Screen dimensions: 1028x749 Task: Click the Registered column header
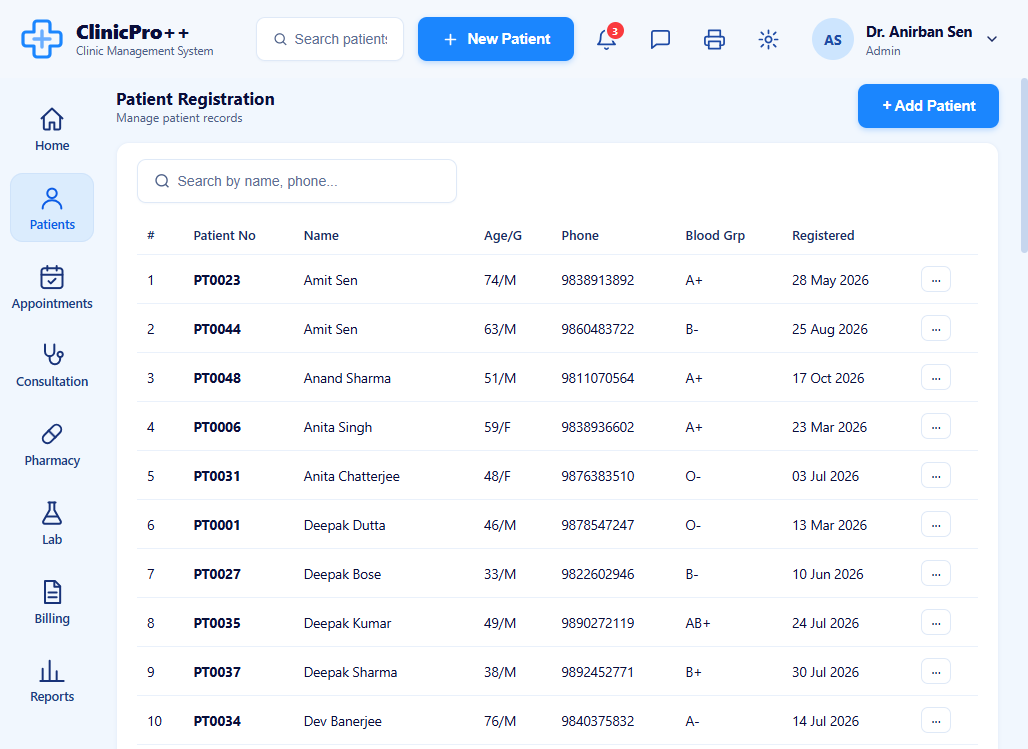pos(823,235)
